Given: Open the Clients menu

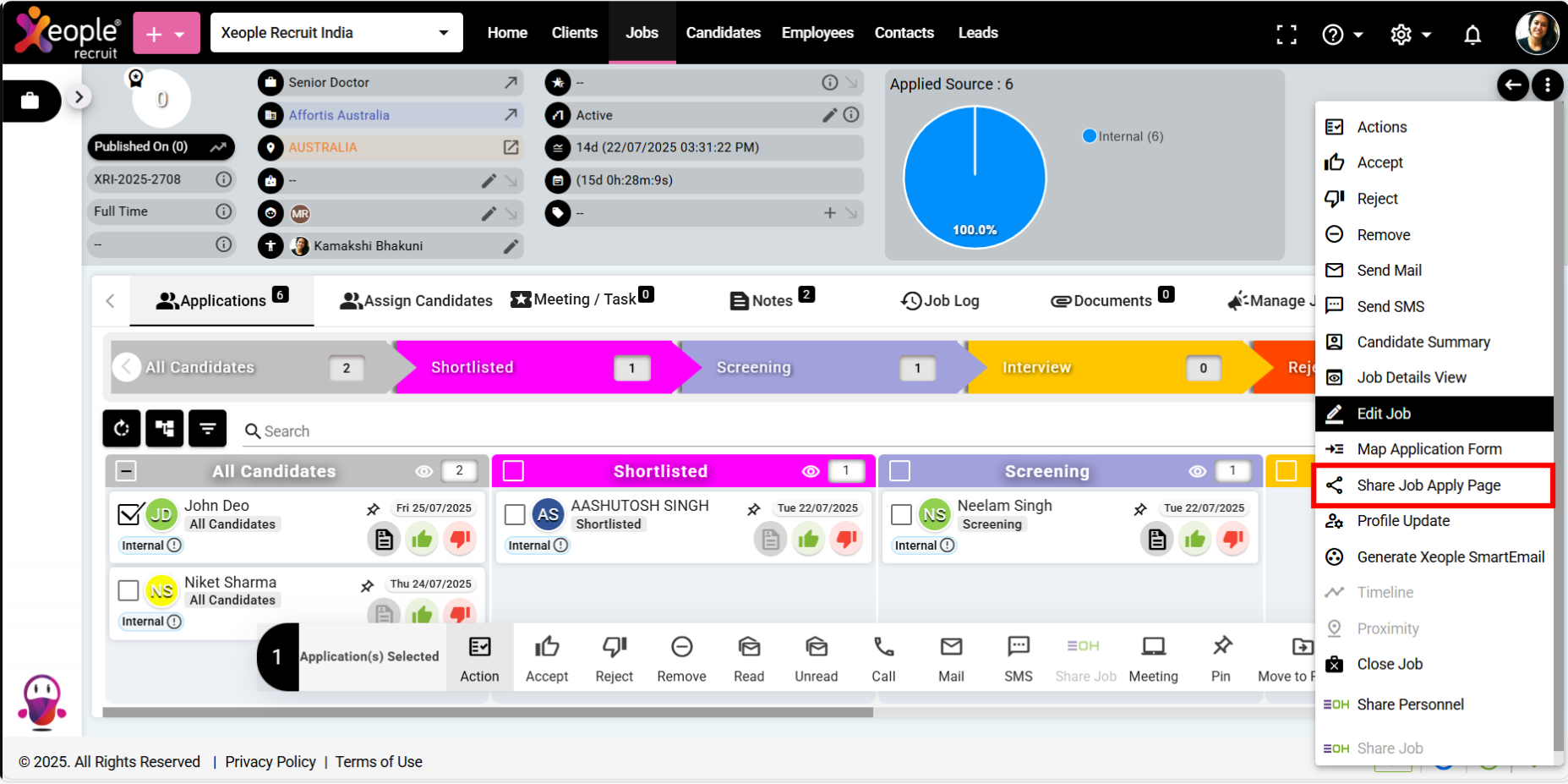Looking at the screenshot, I should (574, 33).
